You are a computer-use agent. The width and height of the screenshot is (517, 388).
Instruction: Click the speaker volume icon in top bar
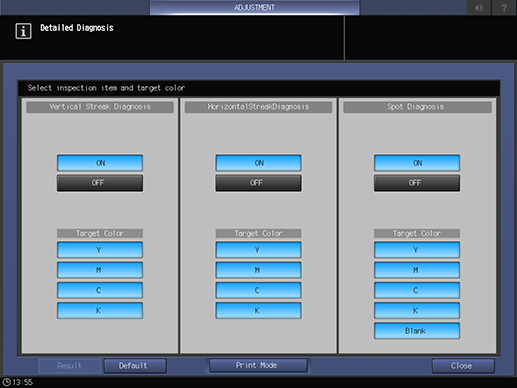tap(479, 7)
